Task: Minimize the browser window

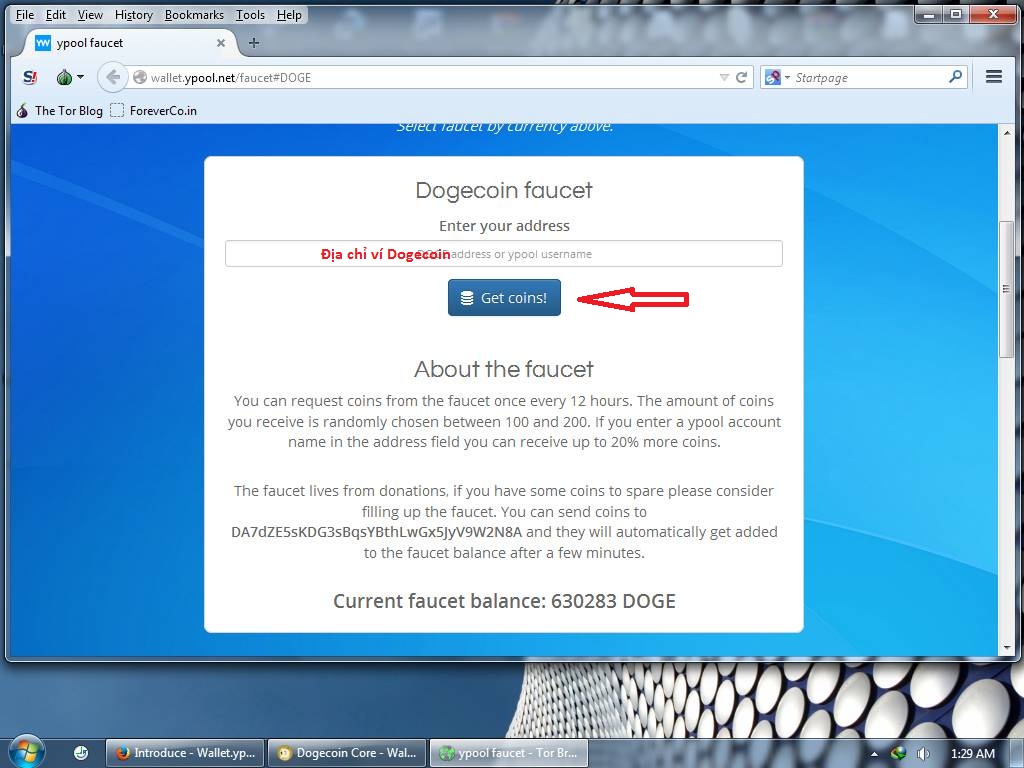Action: click(x=929, y=14)
